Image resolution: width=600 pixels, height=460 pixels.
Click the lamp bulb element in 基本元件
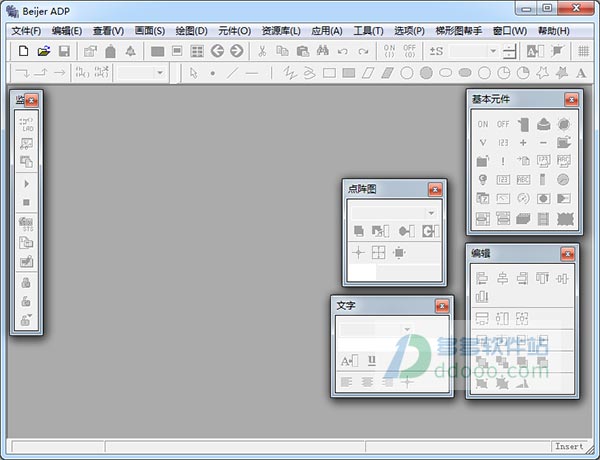483,179
